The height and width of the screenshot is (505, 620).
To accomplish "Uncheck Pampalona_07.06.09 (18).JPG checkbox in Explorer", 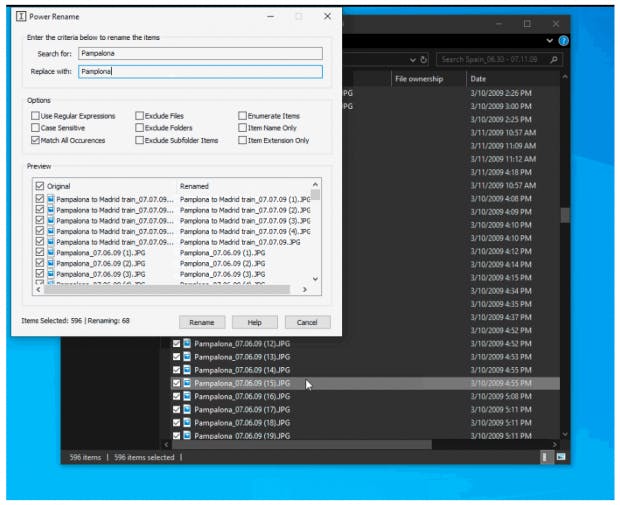I will (176, 423).
